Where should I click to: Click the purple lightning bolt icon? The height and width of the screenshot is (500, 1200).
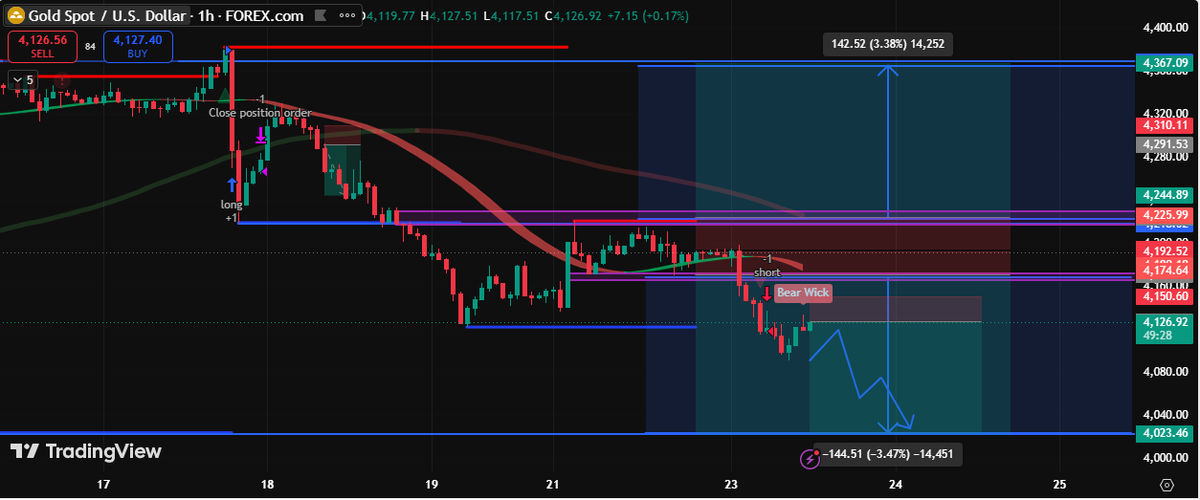pos(811,459)
